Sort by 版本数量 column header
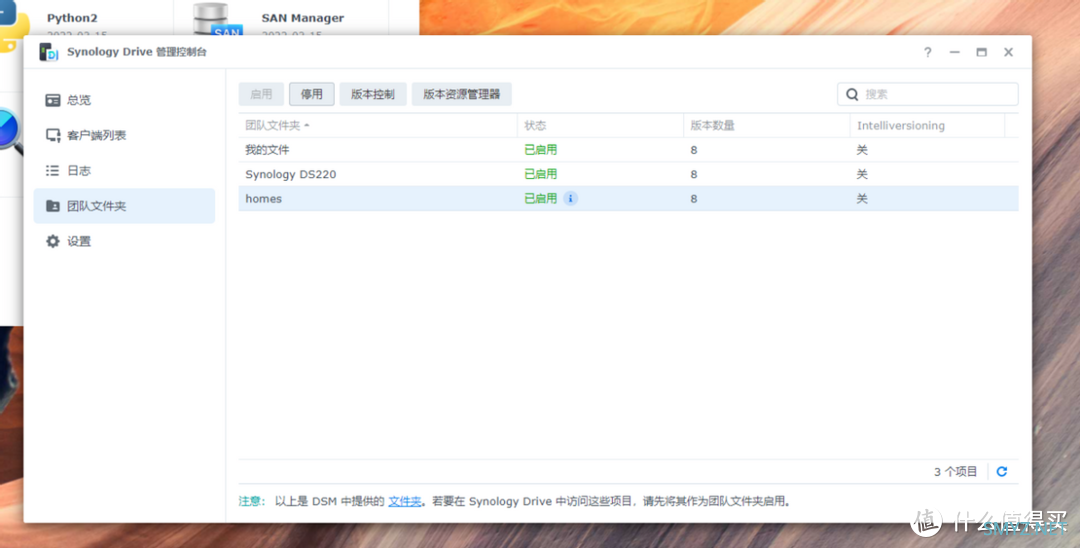Viewport: 1080px width, 548px height. 767,125
